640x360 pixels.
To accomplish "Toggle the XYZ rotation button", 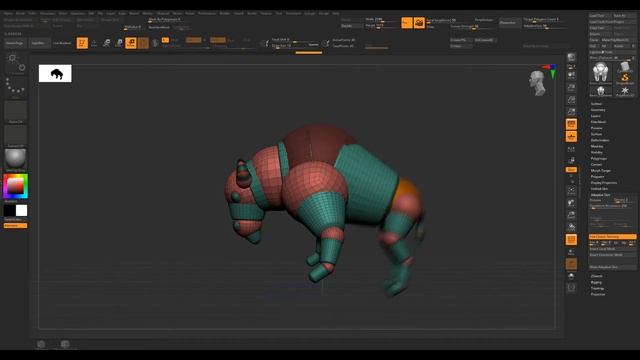I will pyautogui.click(x=571, y=170).
